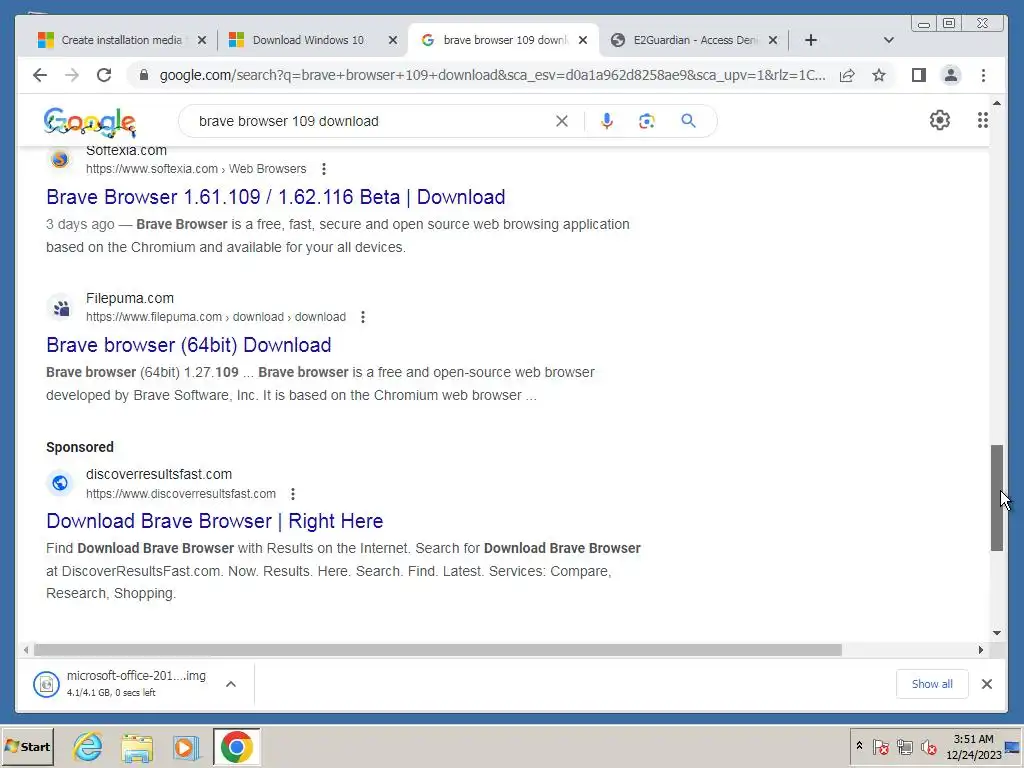Open more options for the Softexia result
Screen dimensions: 1024x768
[323, 169]
